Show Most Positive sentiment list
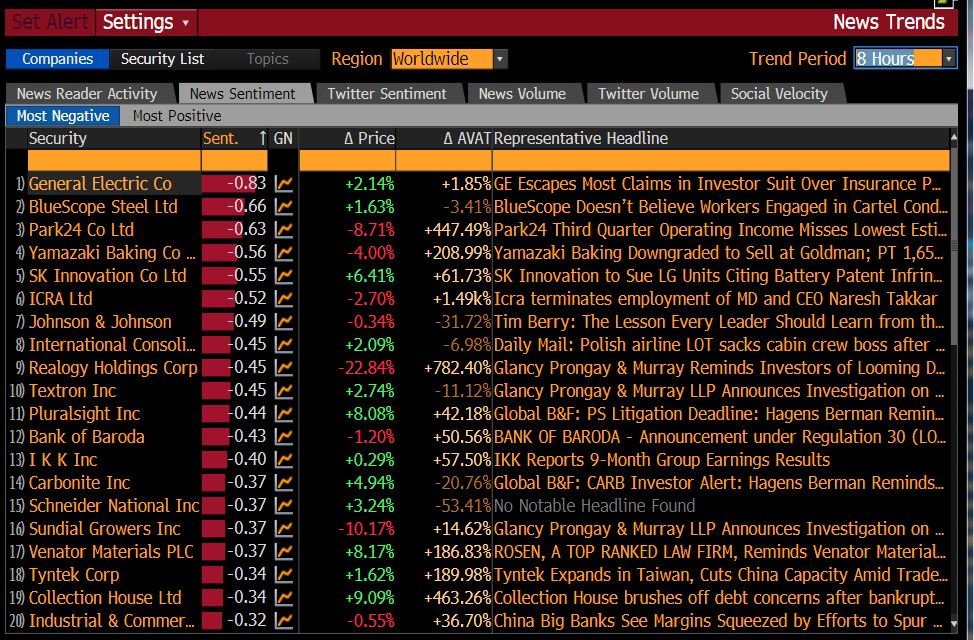This screenshot has height=640, width=974. coord(176,116)
